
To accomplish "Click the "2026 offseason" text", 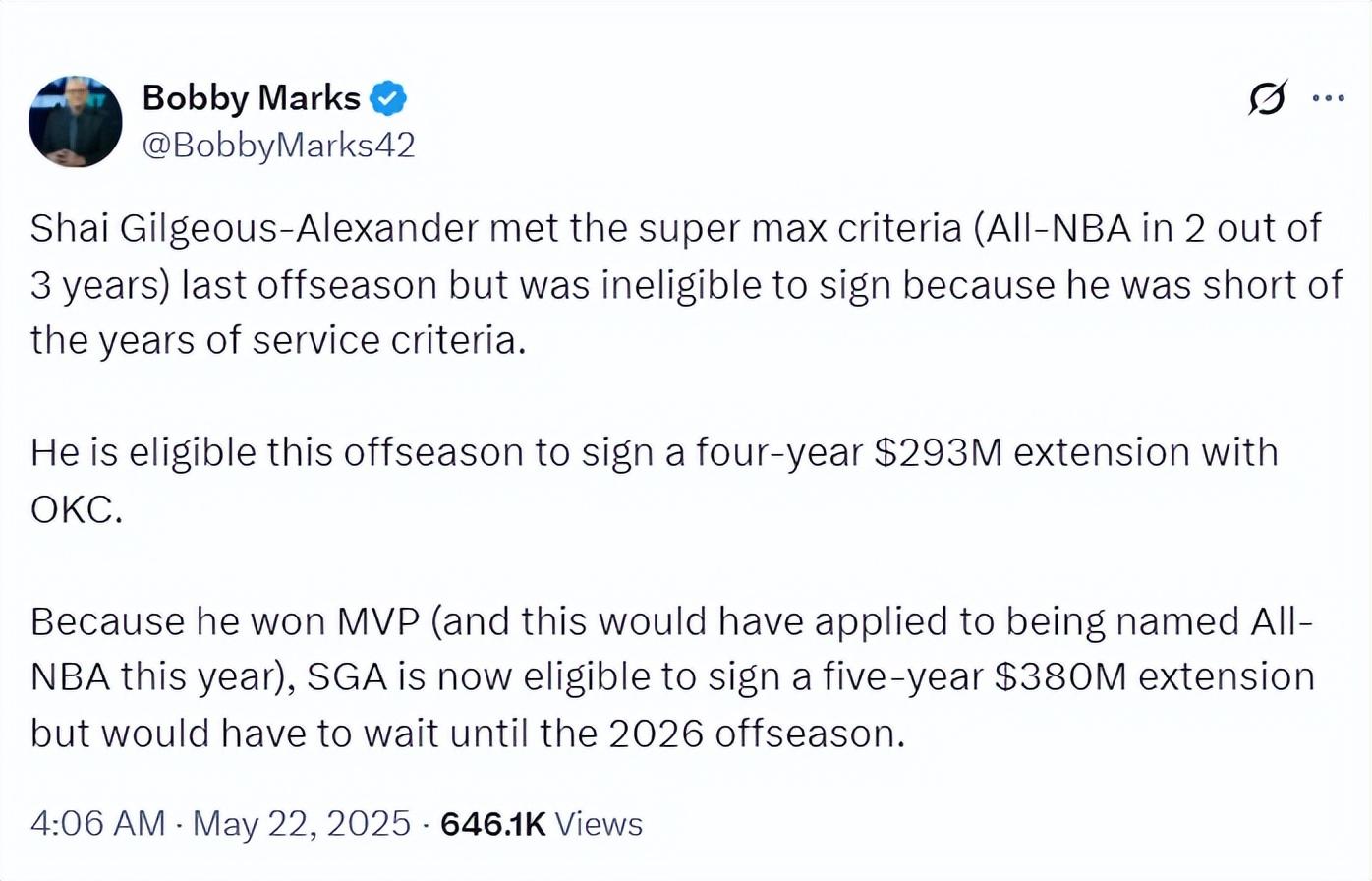I will coord(756,734).
